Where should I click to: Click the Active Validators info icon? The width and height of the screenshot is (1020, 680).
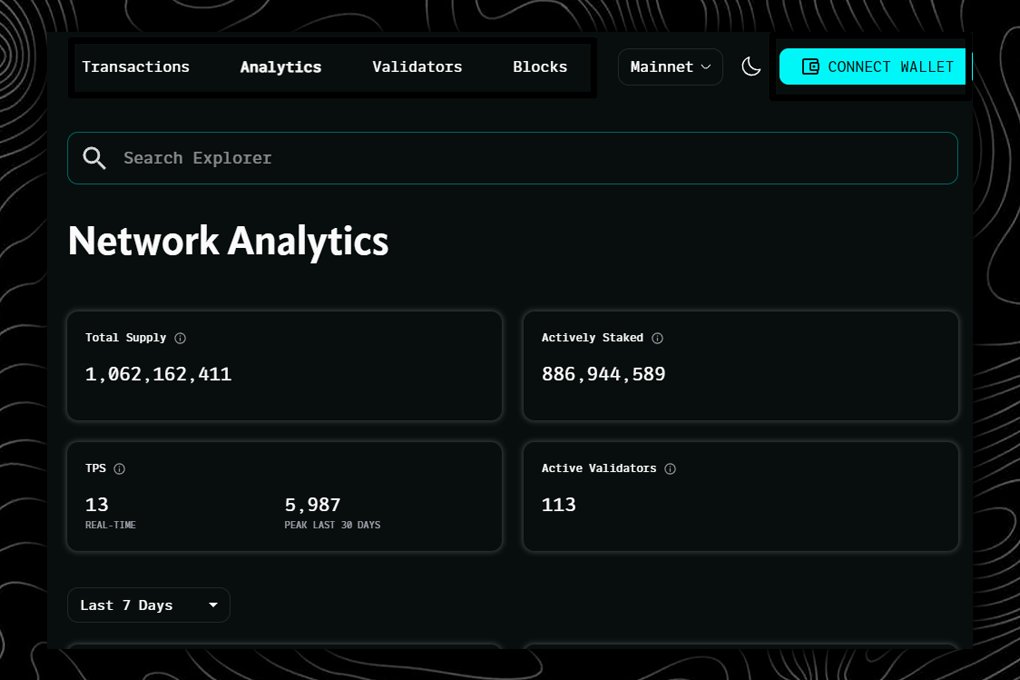tap(669, 468)
